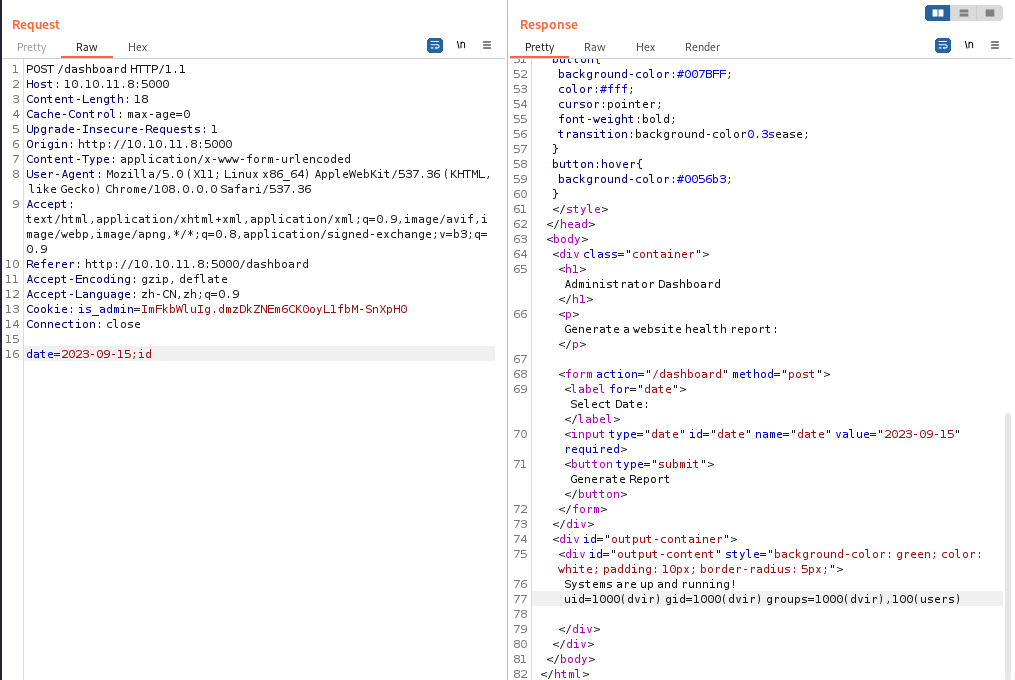
Task: Switch Request view to the Pretty tab
Action: point(32,47)
